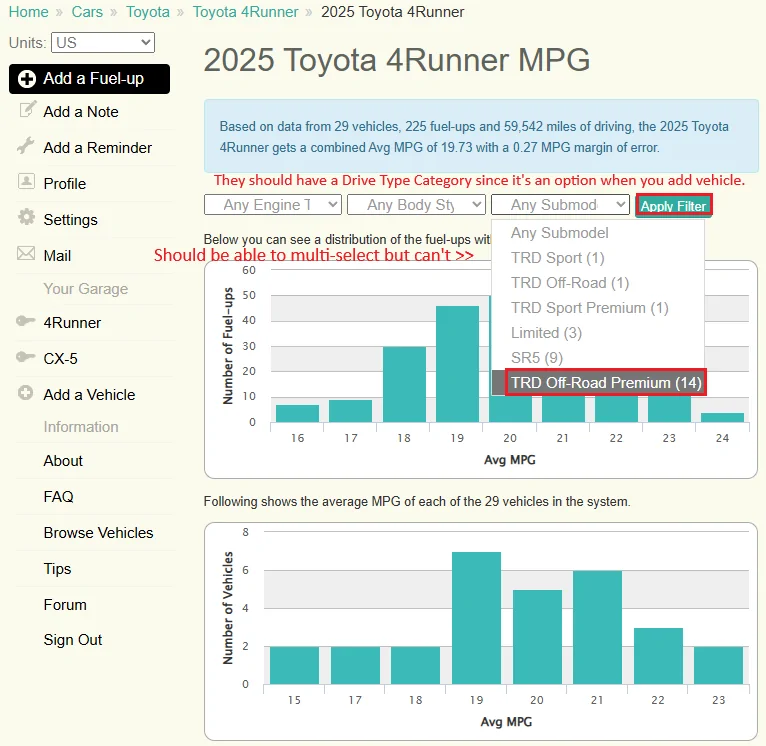
Task: Click the 17 MPG bar in fuel-ups chart
Action: click(350, 411)
